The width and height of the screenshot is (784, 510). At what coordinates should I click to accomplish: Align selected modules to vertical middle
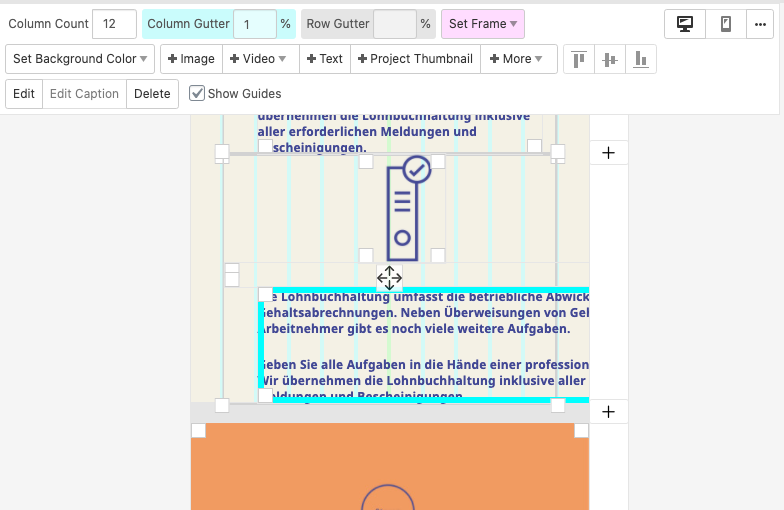pyautogui.click(x=609, y=60)
